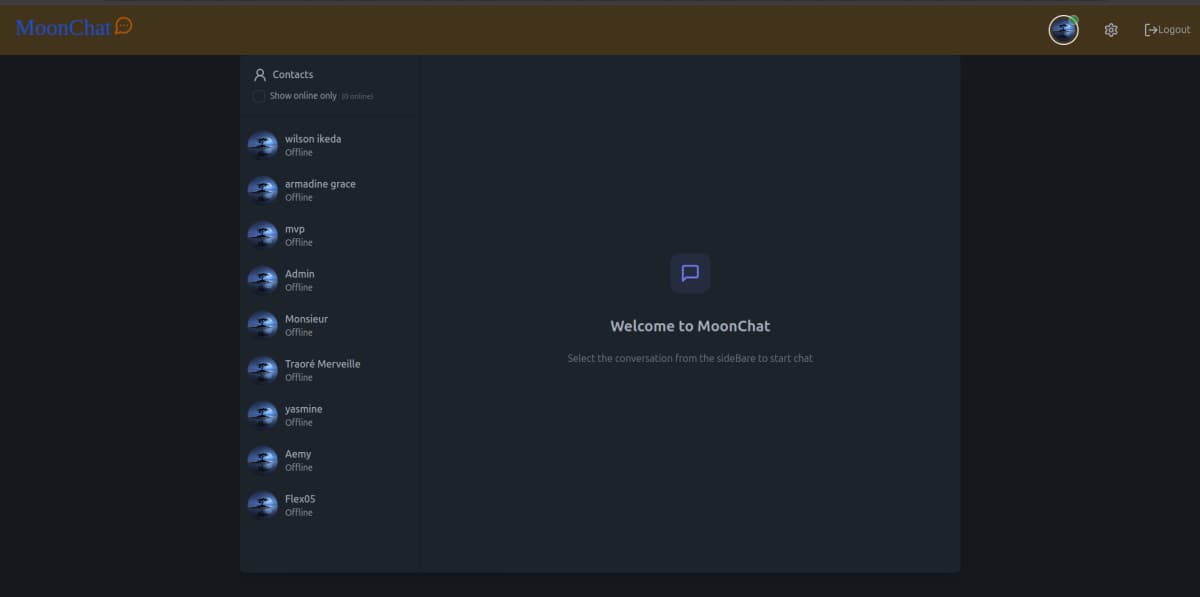Click the central chat message icon
Image resolution: width=1200 pixels, height=597 pixels.
click(x=690, y=273)
